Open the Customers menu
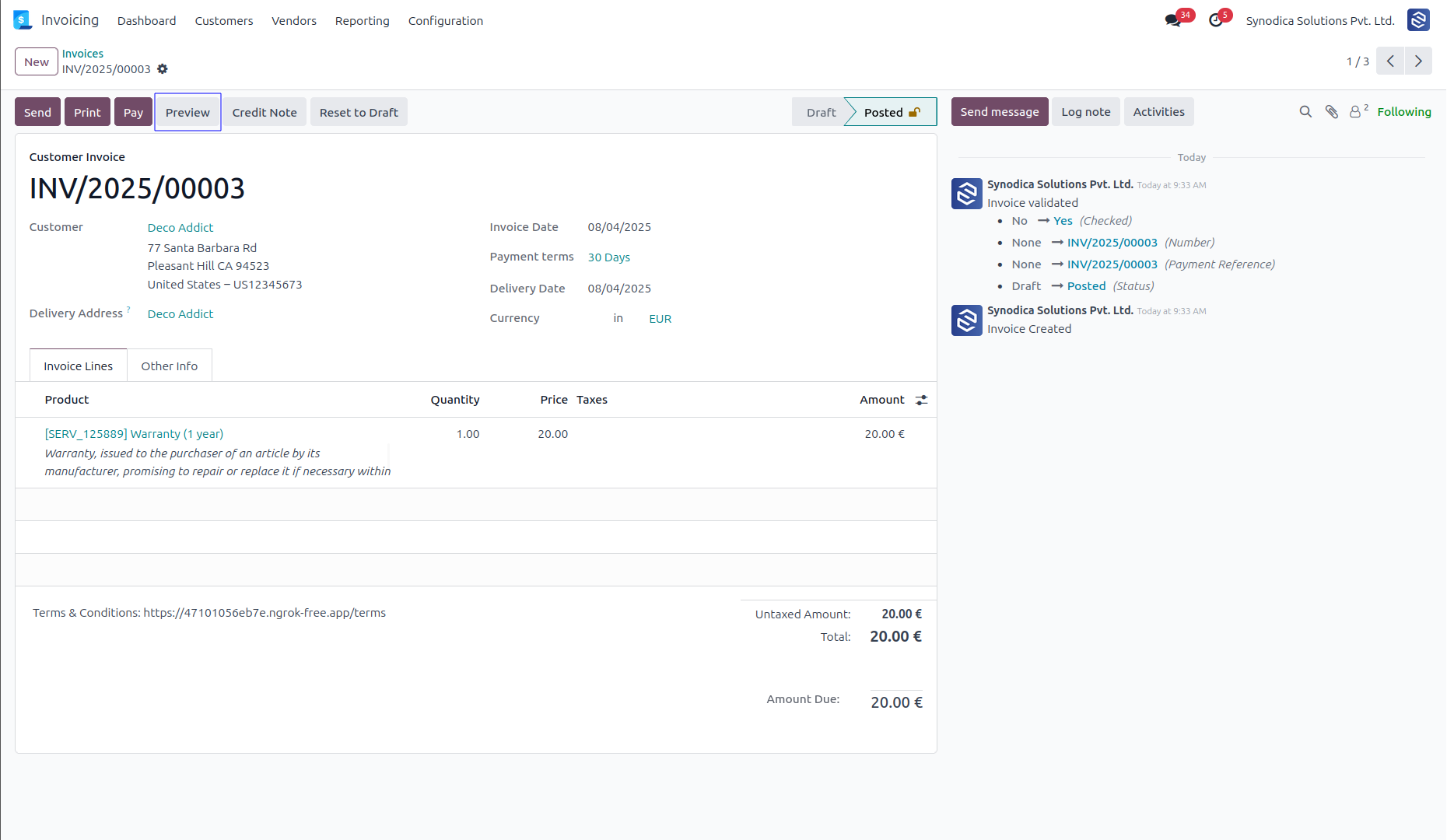The height and width of the screenshot is (840, 1454). point(224,21)
